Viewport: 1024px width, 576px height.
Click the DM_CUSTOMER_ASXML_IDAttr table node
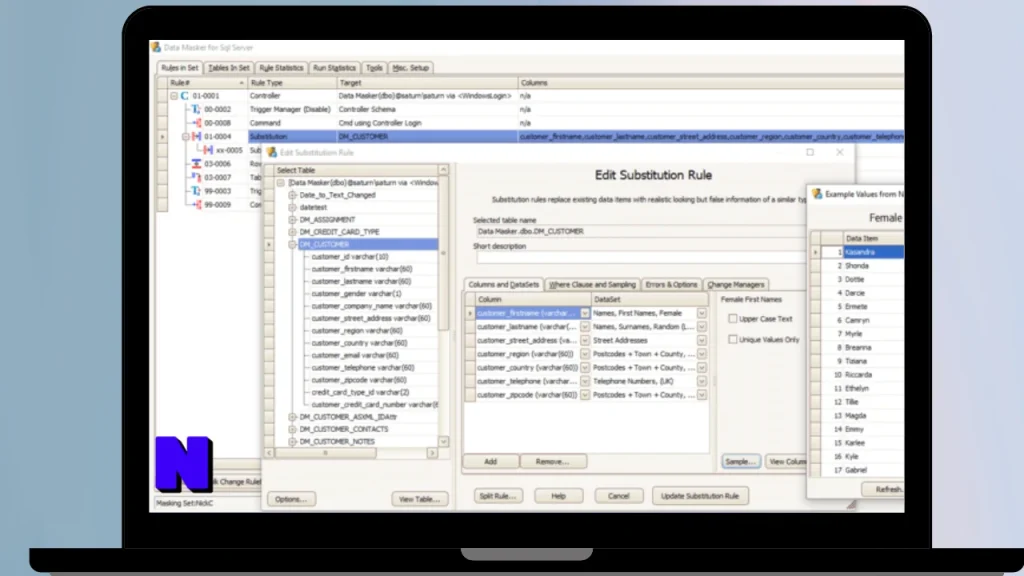pos(347,417)
